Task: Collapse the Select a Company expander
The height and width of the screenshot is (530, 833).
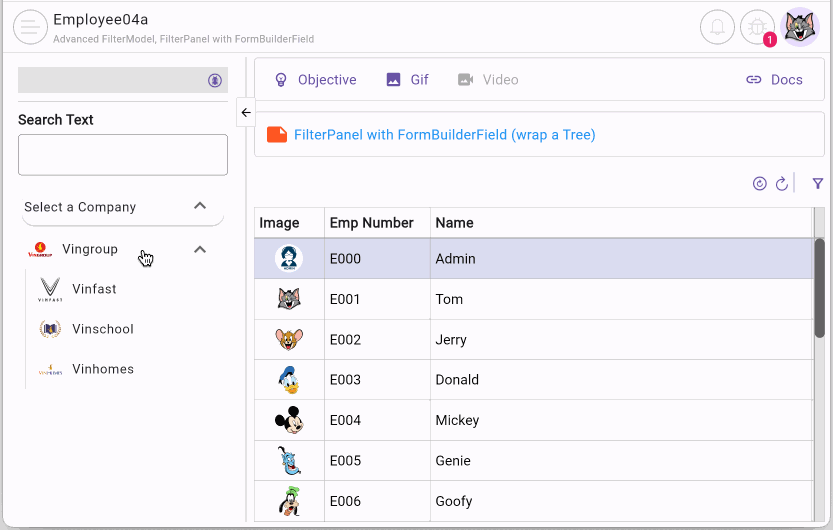Action: click(200, 206)
